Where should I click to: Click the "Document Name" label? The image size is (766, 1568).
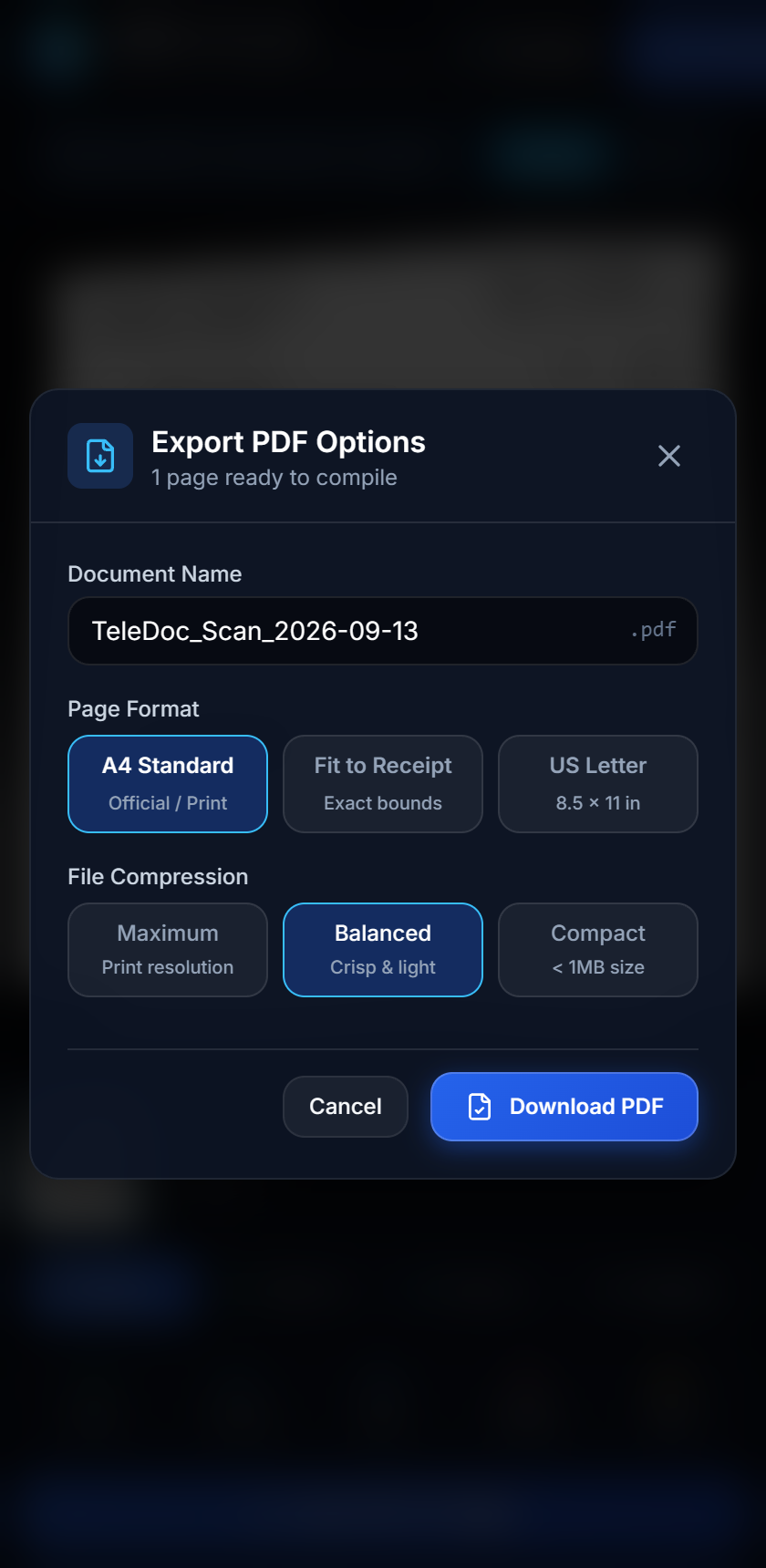155,574
